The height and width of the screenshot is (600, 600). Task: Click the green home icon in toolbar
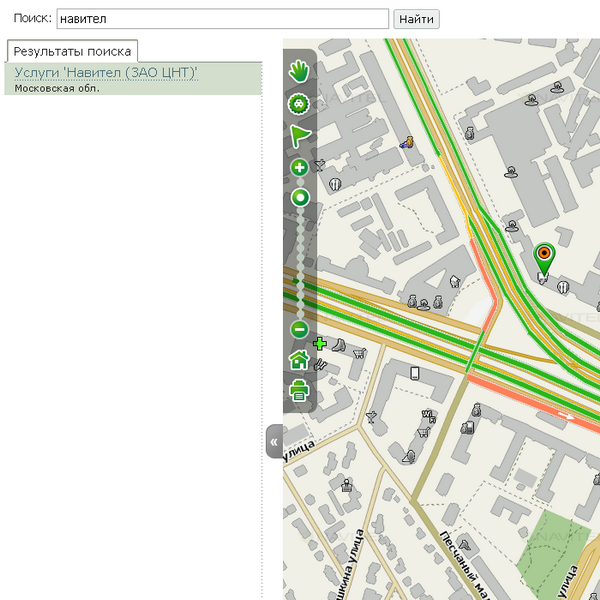click(x=298, y=360)
